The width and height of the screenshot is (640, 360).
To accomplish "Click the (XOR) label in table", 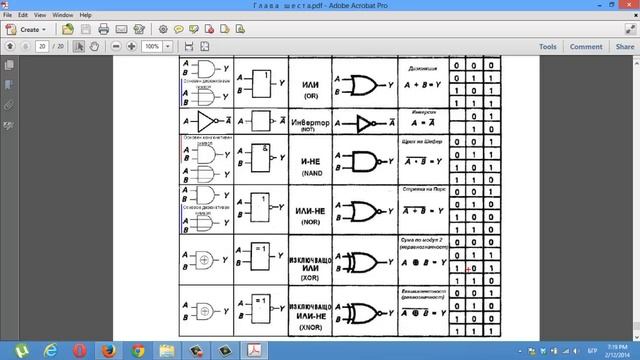I will point(310,278).
